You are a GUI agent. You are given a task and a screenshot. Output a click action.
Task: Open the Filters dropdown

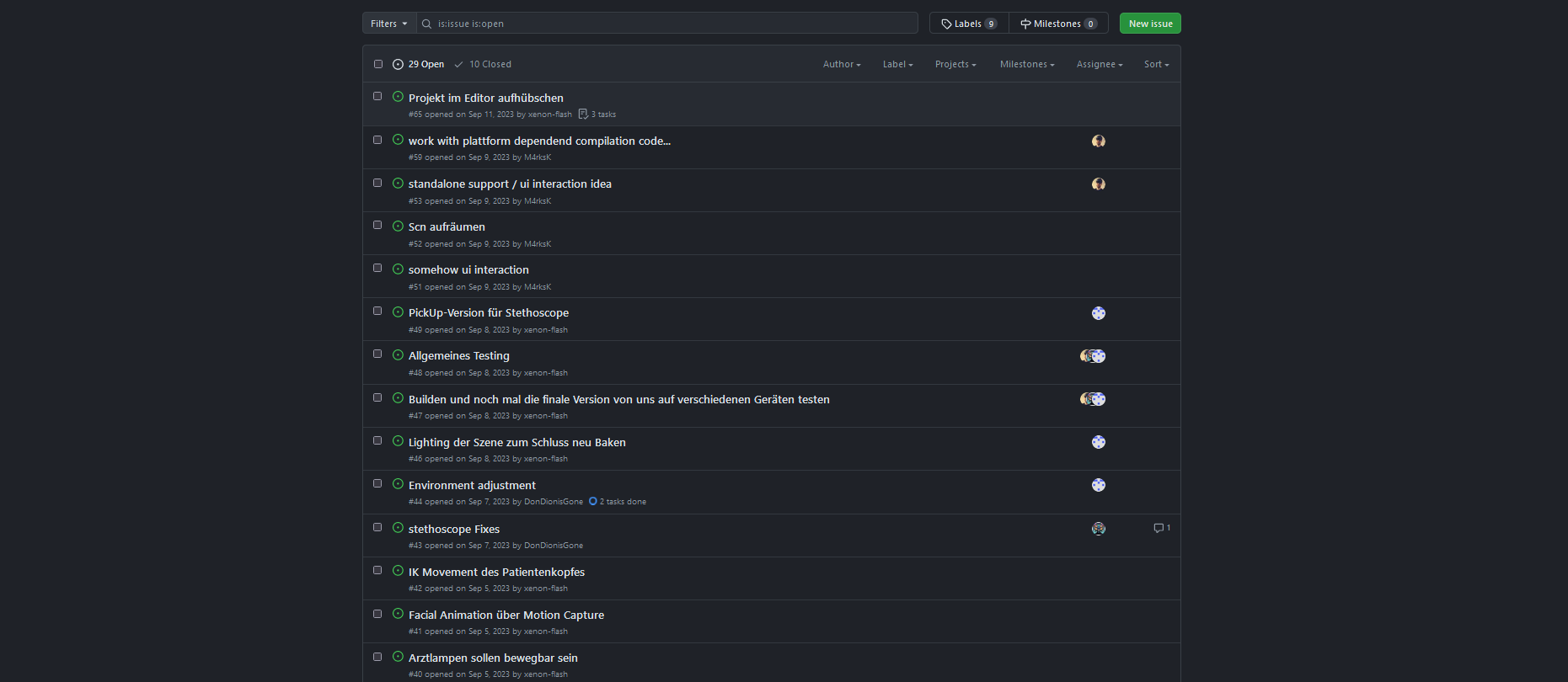[388, 24]
